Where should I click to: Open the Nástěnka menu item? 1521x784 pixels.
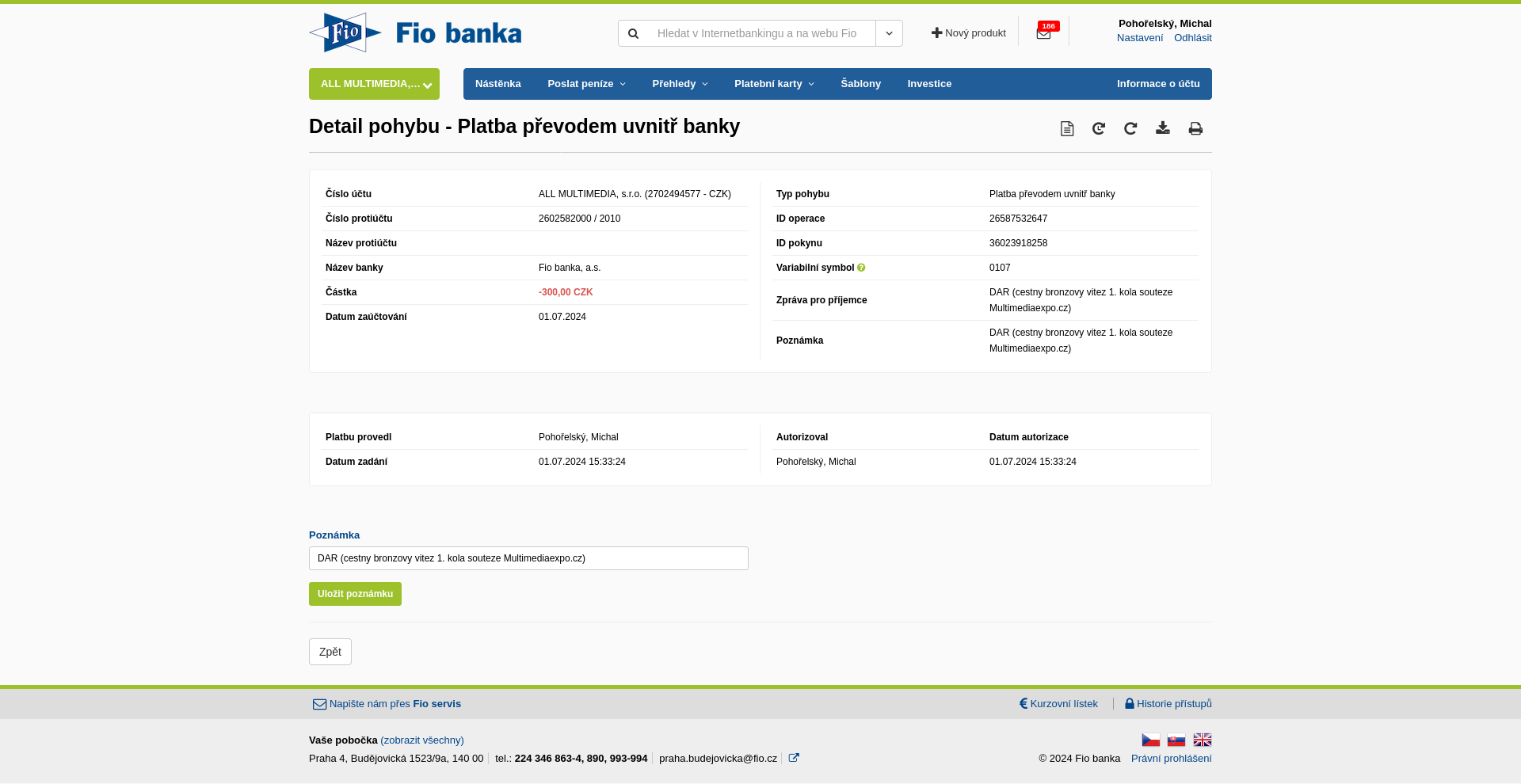(497, 84)
